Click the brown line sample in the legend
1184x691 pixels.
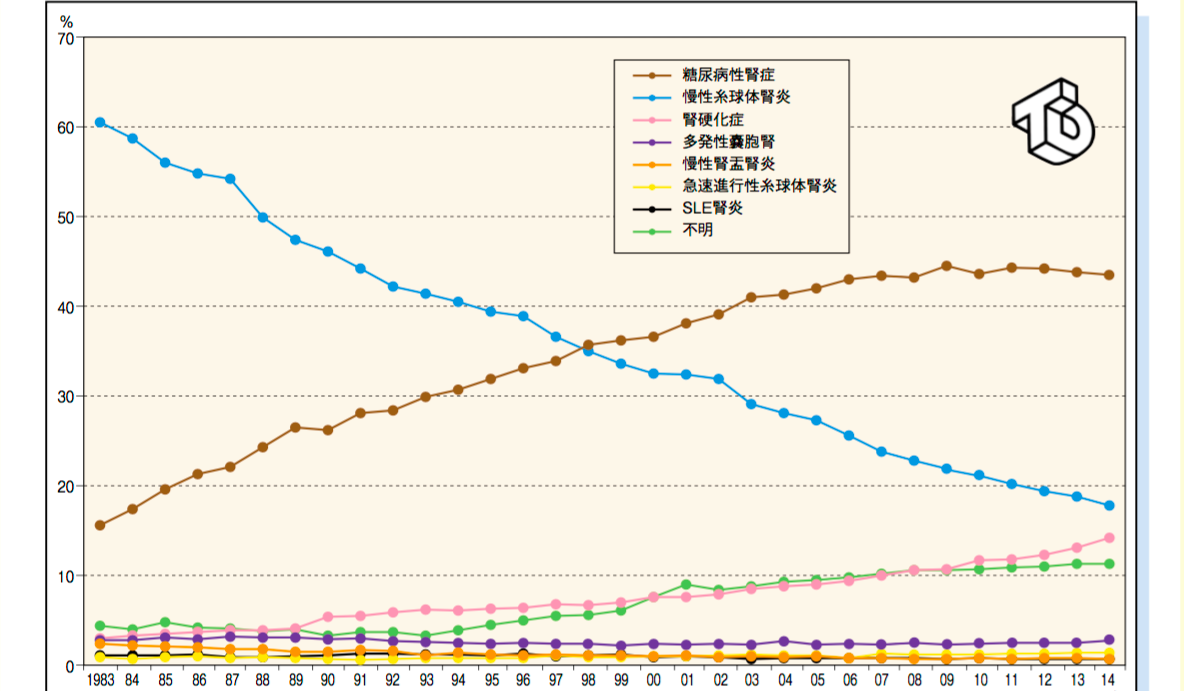(x=652, y=76)
